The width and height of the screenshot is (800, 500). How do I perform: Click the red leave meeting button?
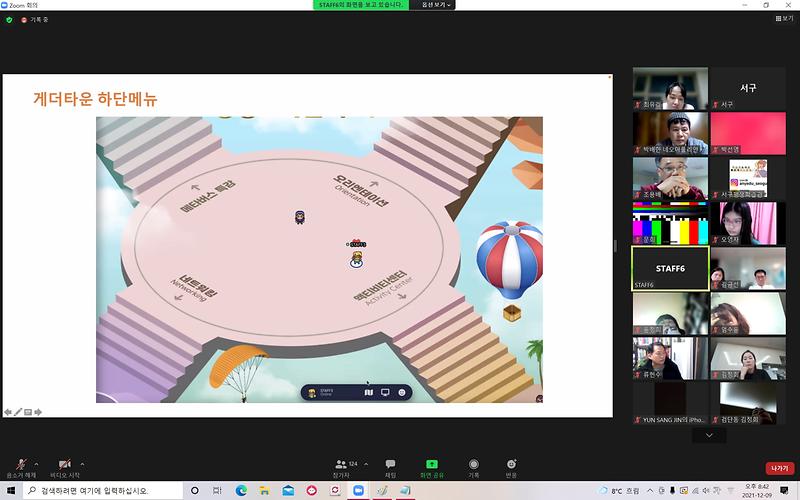(779, 467)
